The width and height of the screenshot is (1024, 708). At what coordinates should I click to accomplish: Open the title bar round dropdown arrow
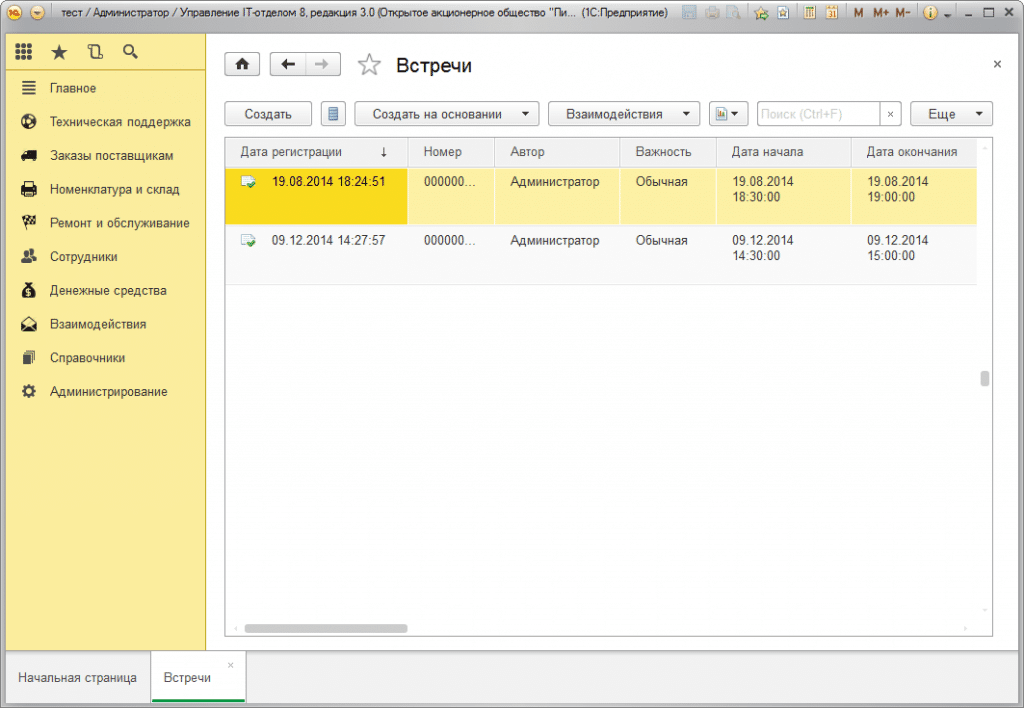pos(38,13)
